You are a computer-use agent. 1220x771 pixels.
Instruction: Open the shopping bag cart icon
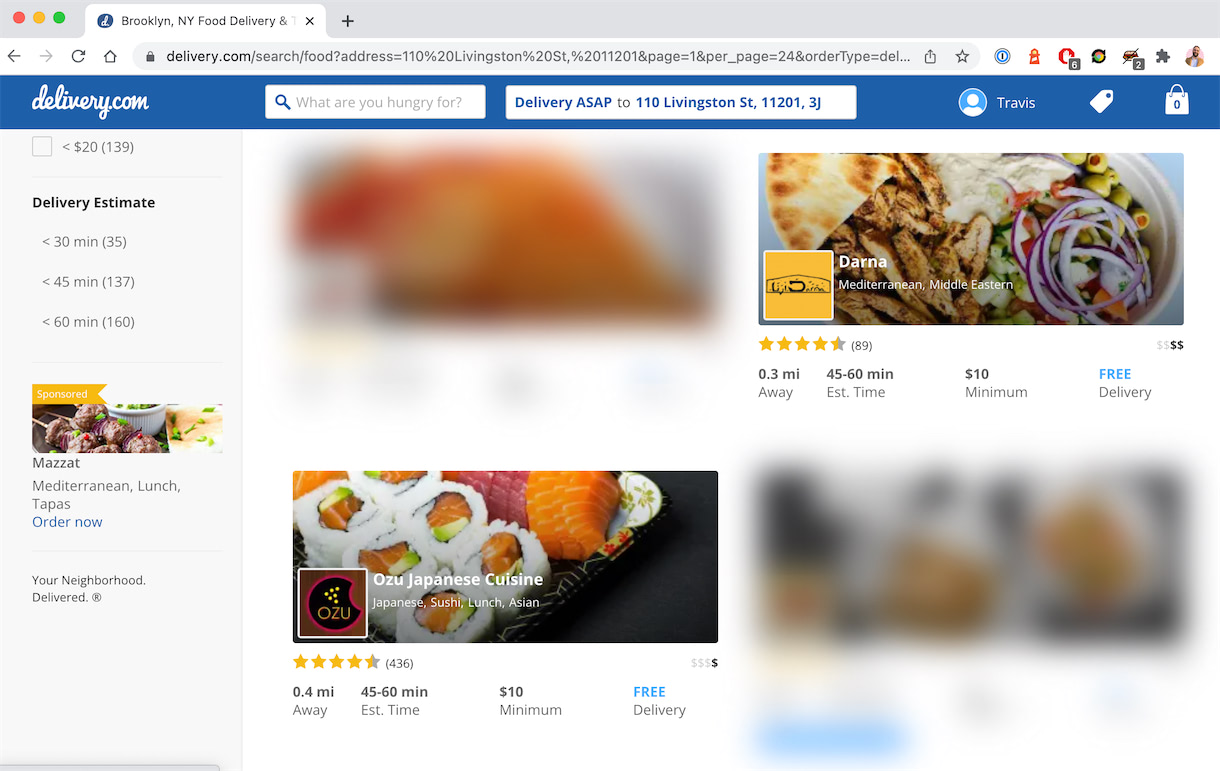tap(1177, 101)
